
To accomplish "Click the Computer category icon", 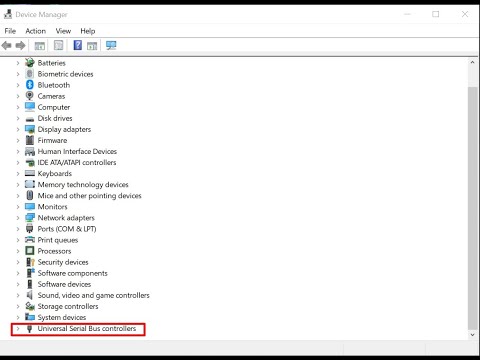I will [x=30, y=107].
